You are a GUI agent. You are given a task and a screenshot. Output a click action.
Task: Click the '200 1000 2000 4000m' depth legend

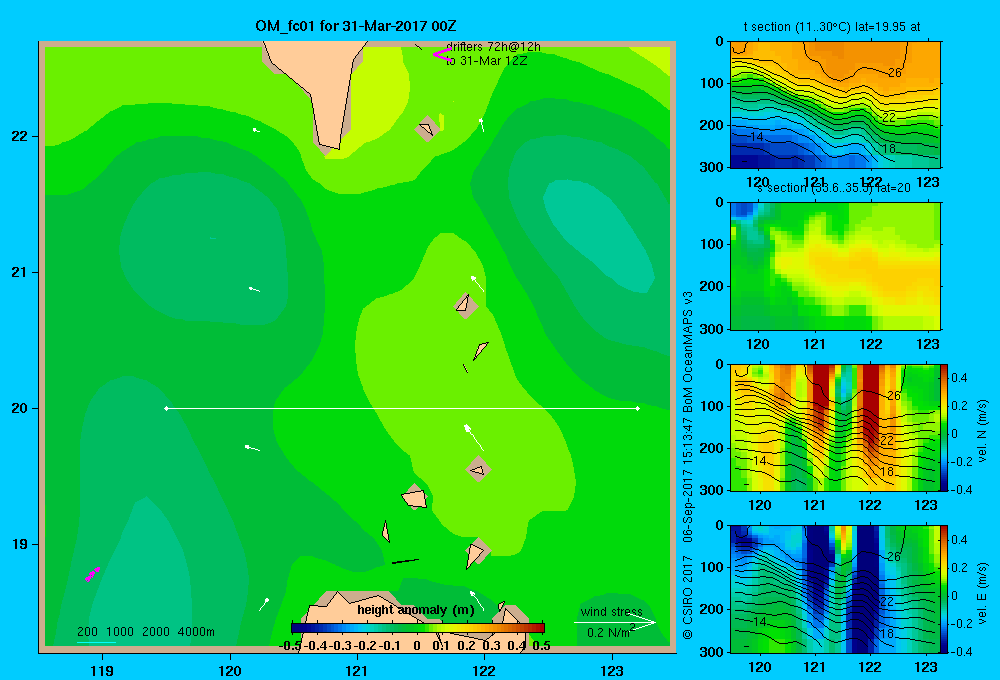146,632
